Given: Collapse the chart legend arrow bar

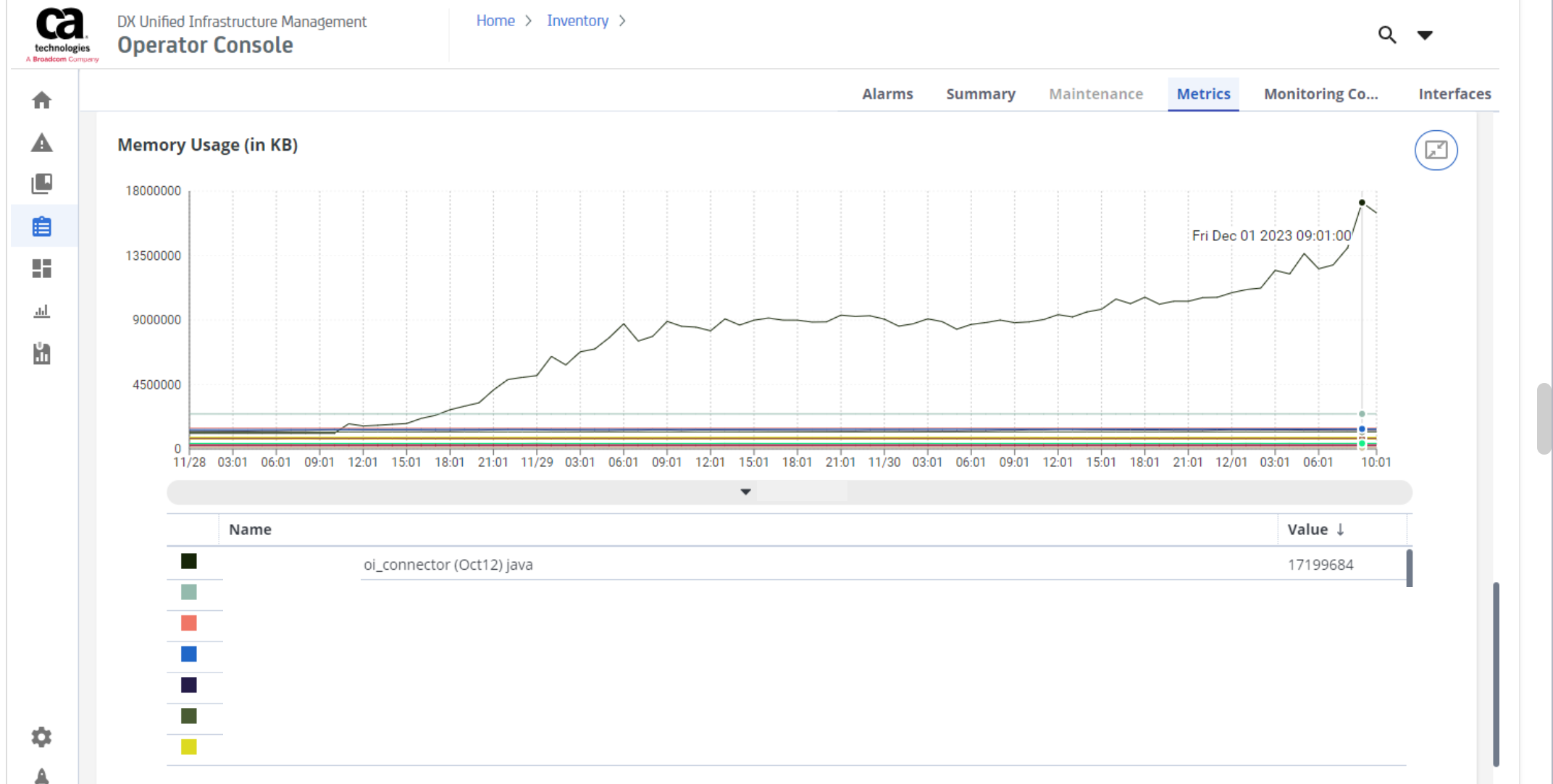Looking at the screenshot, I should (x=745, y=492).
